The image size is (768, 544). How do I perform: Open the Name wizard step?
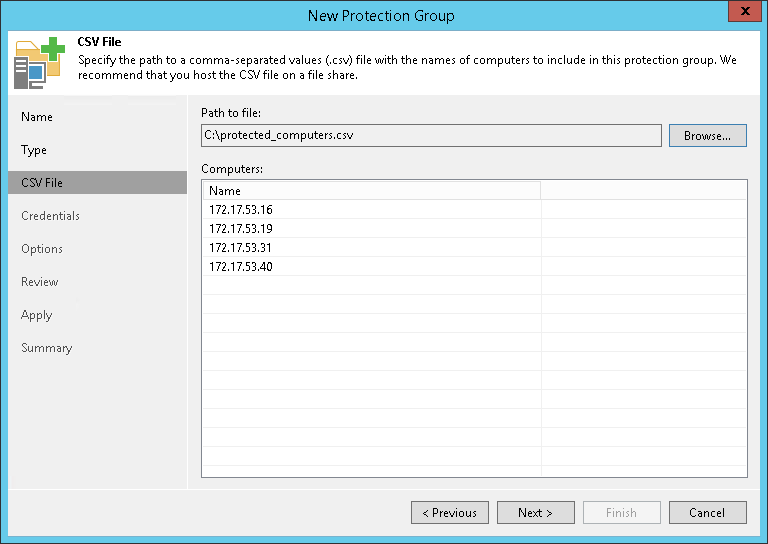(x=37, y=117)
